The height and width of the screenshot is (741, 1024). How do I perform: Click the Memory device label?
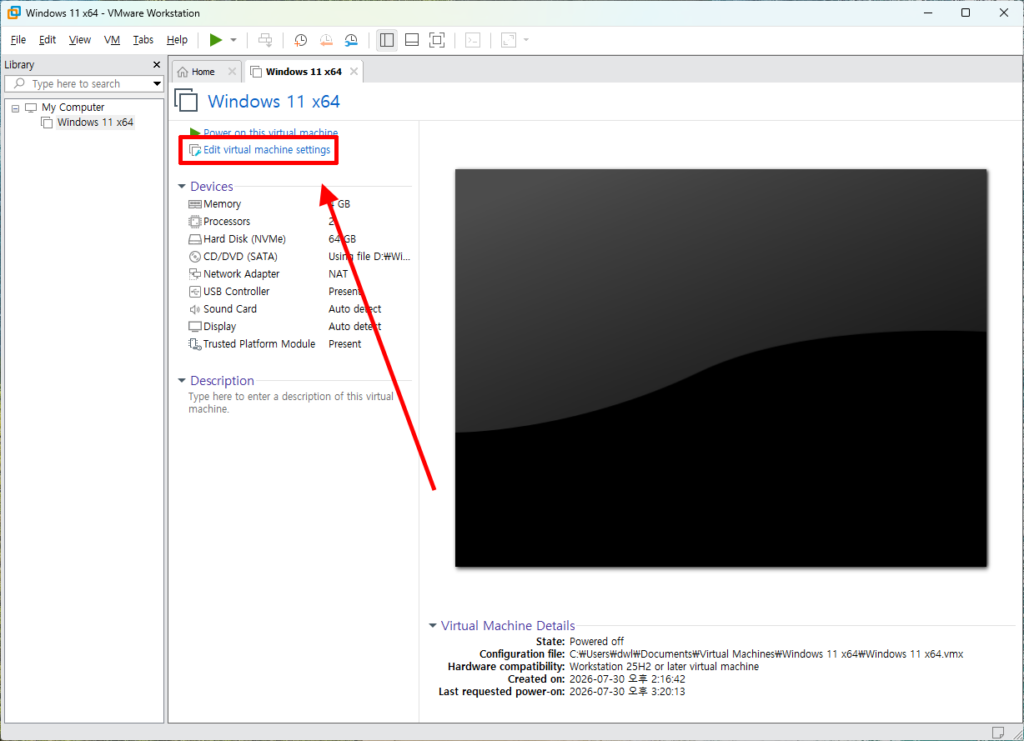coord(222,204)
